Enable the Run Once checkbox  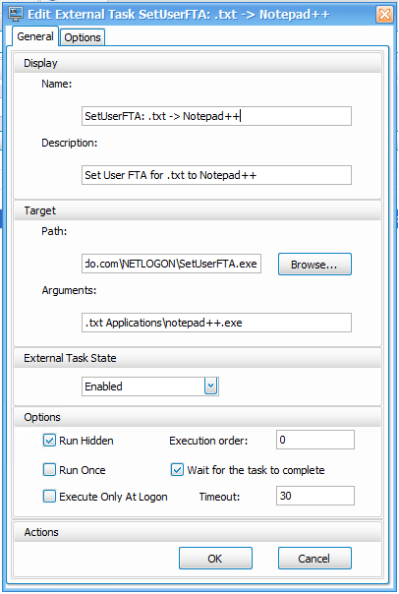[x=49, y=470]
